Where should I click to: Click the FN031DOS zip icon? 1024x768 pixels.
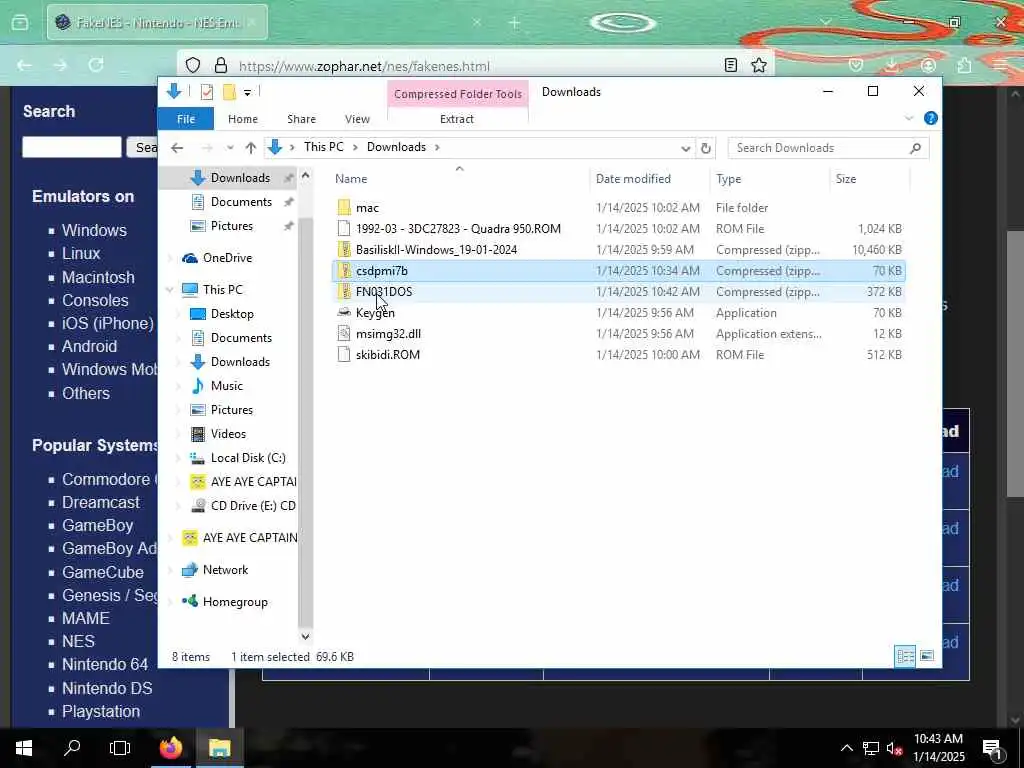click(x=344, y=291)
